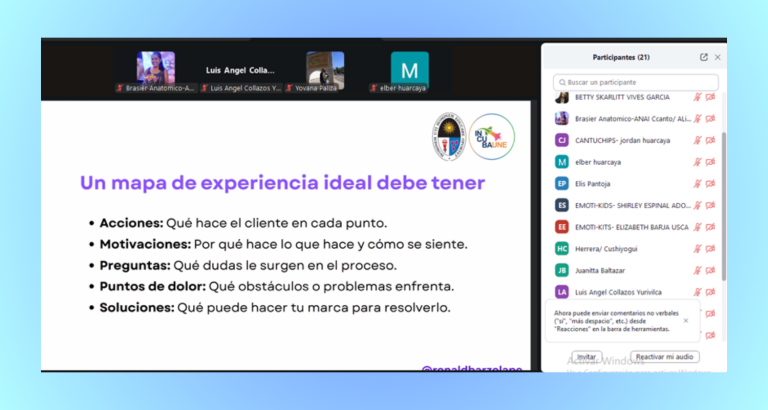Click the participants list scrollbar
This screenshot has height=410, width=768.
[724, 200]
